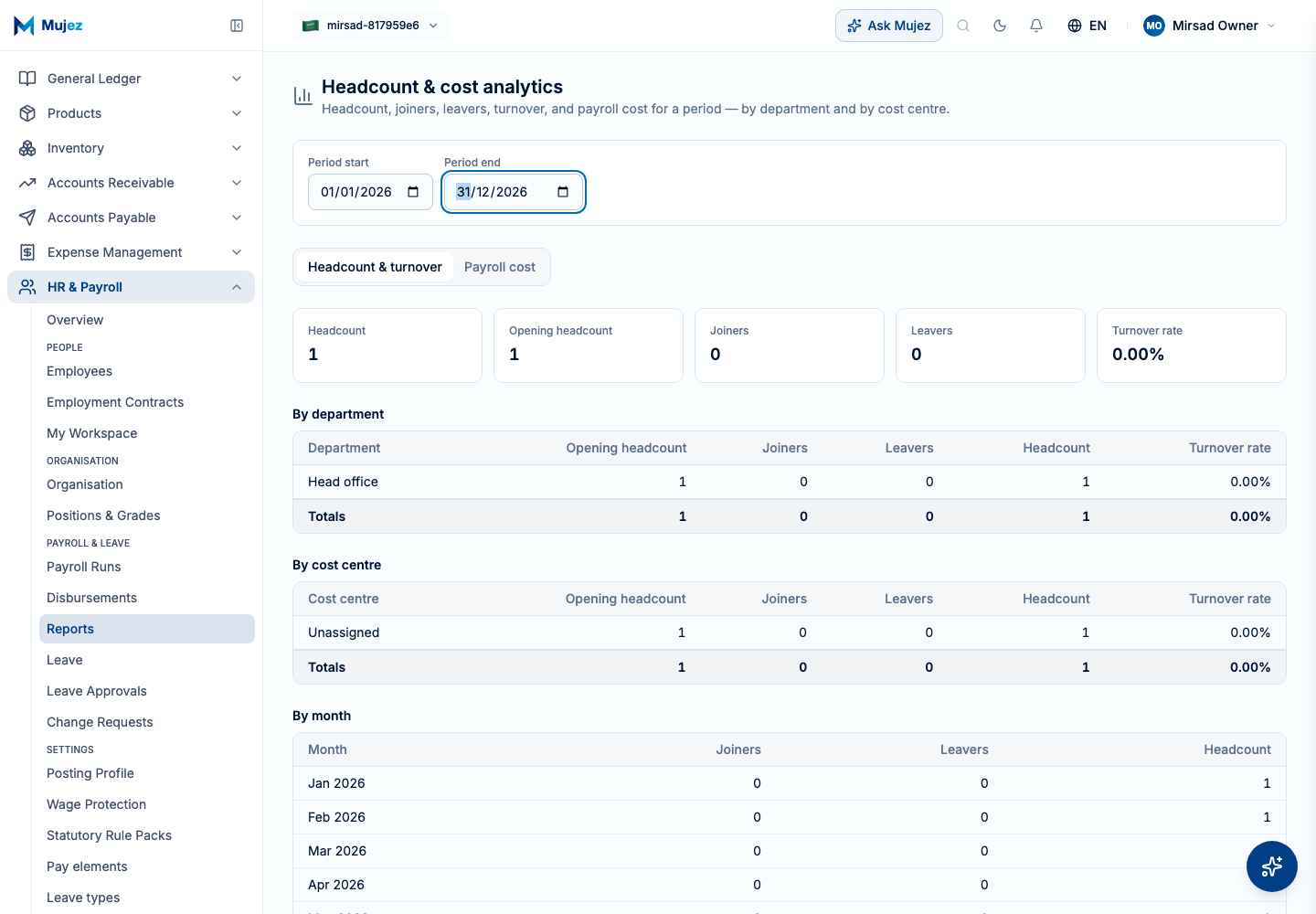Click Department column header
1316x914 pixels.
pos(344,448)
